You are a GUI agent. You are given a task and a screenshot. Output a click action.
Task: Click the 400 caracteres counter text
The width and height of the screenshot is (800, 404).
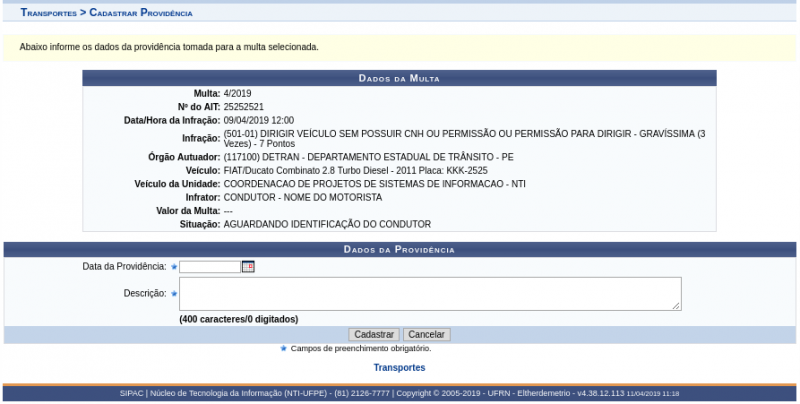pos(238,319)
